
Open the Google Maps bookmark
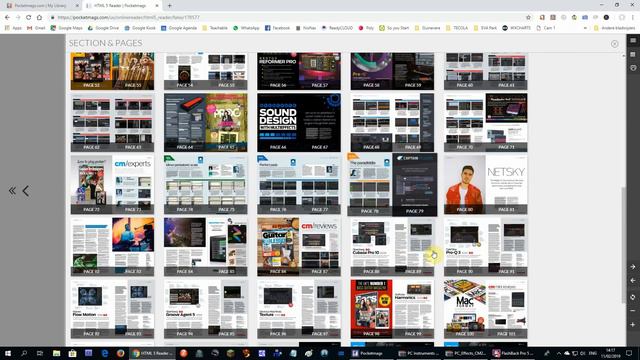66,28
